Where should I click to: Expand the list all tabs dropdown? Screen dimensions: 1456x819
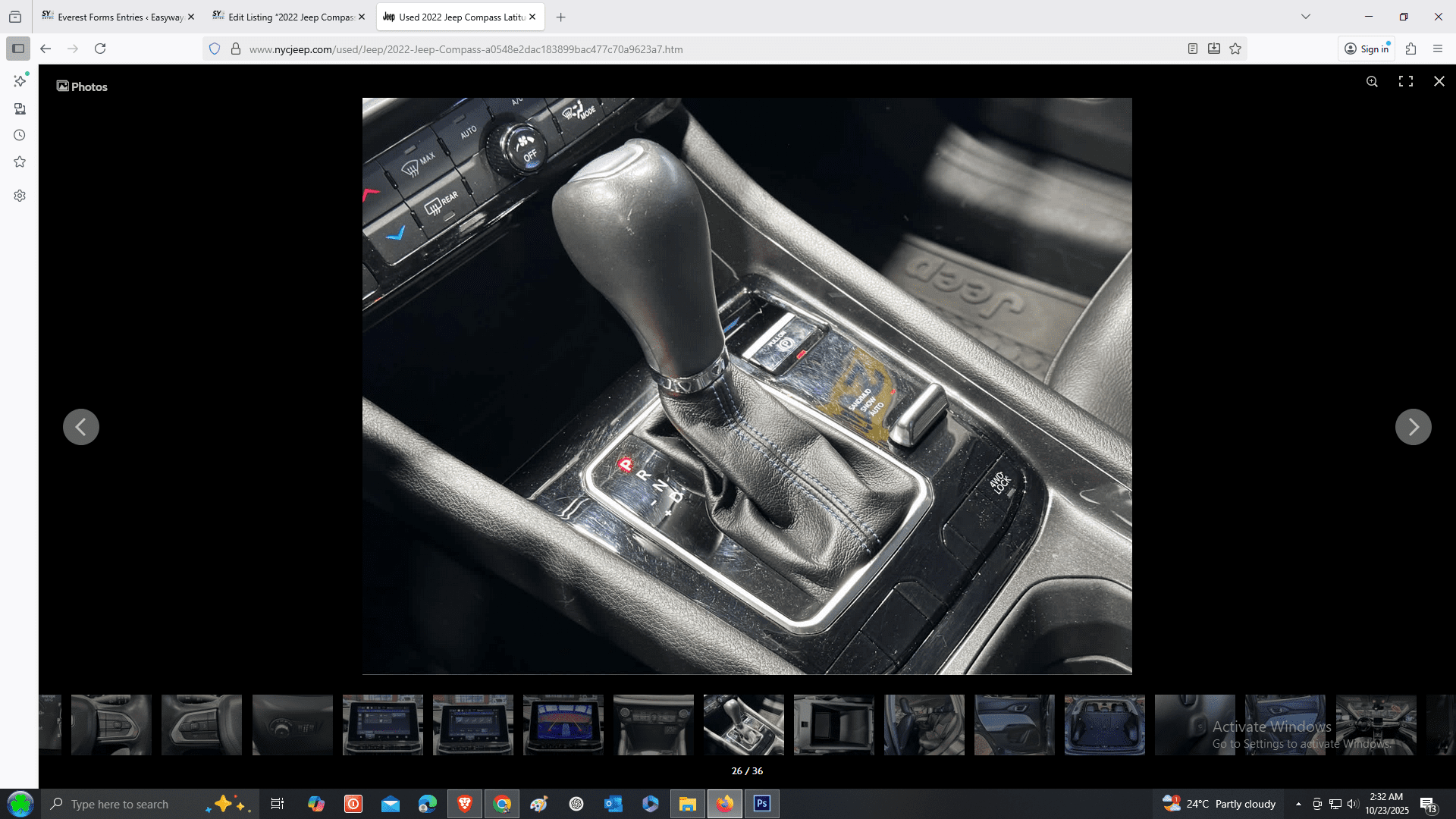coord(1306,17)
